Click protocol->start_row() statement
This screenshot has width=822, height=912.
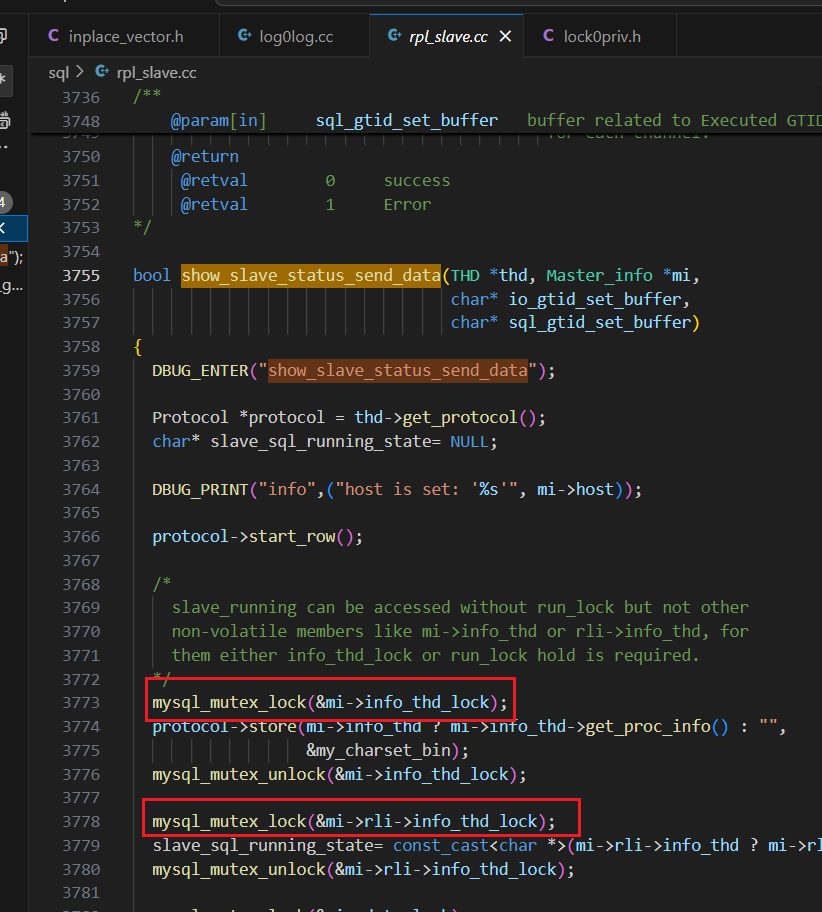click(x=257, y=537)
